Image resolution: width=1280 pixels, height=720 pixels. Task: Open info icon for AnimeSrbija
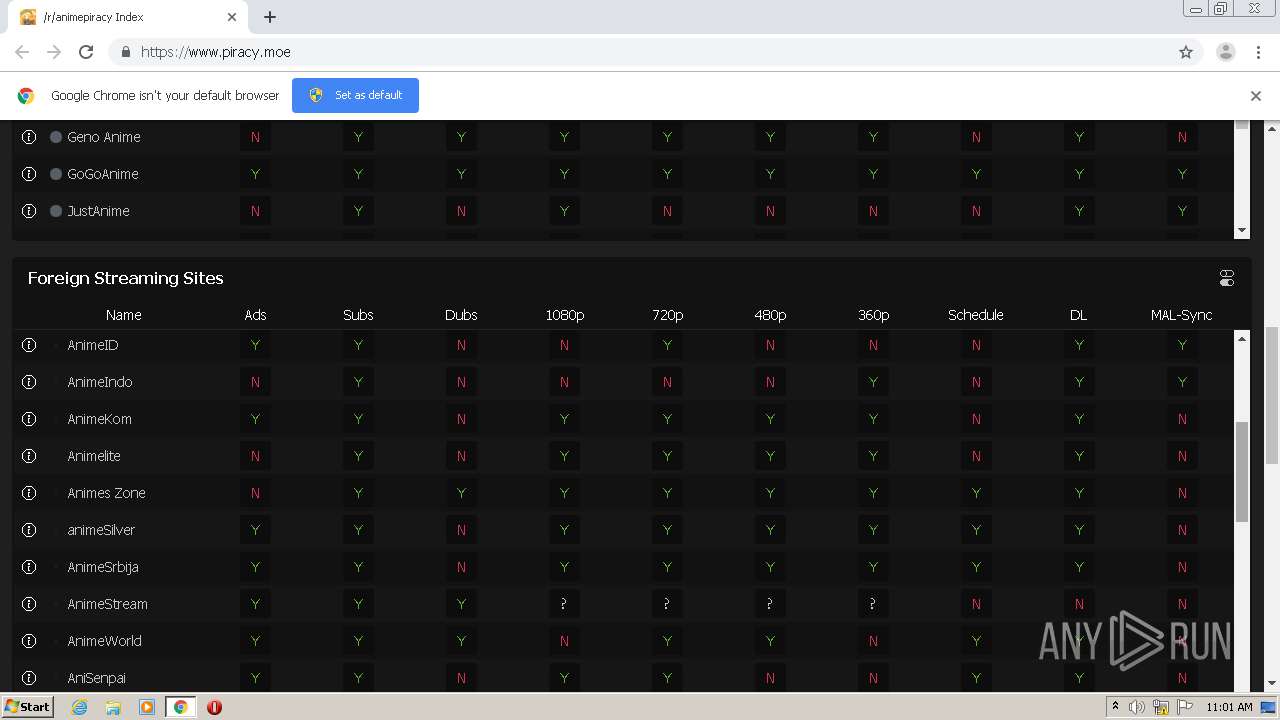29,567
